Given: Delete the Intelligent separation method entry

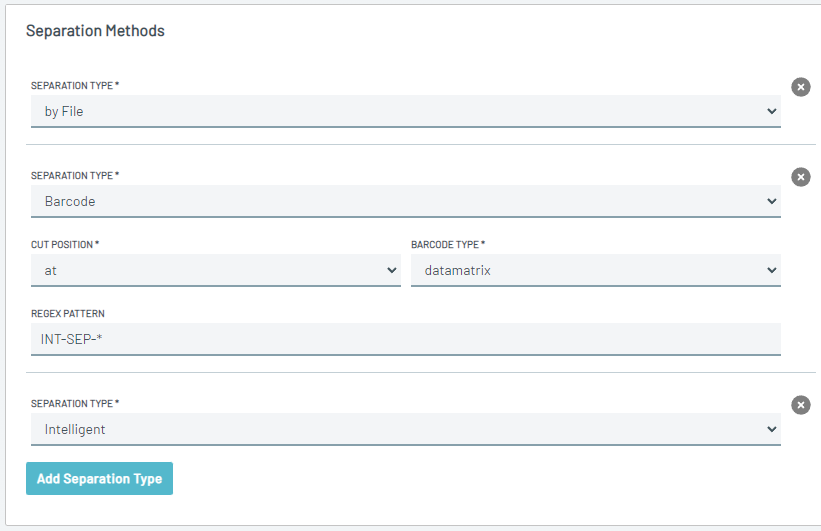Looking at the screenshot, I should pos(801,405).
